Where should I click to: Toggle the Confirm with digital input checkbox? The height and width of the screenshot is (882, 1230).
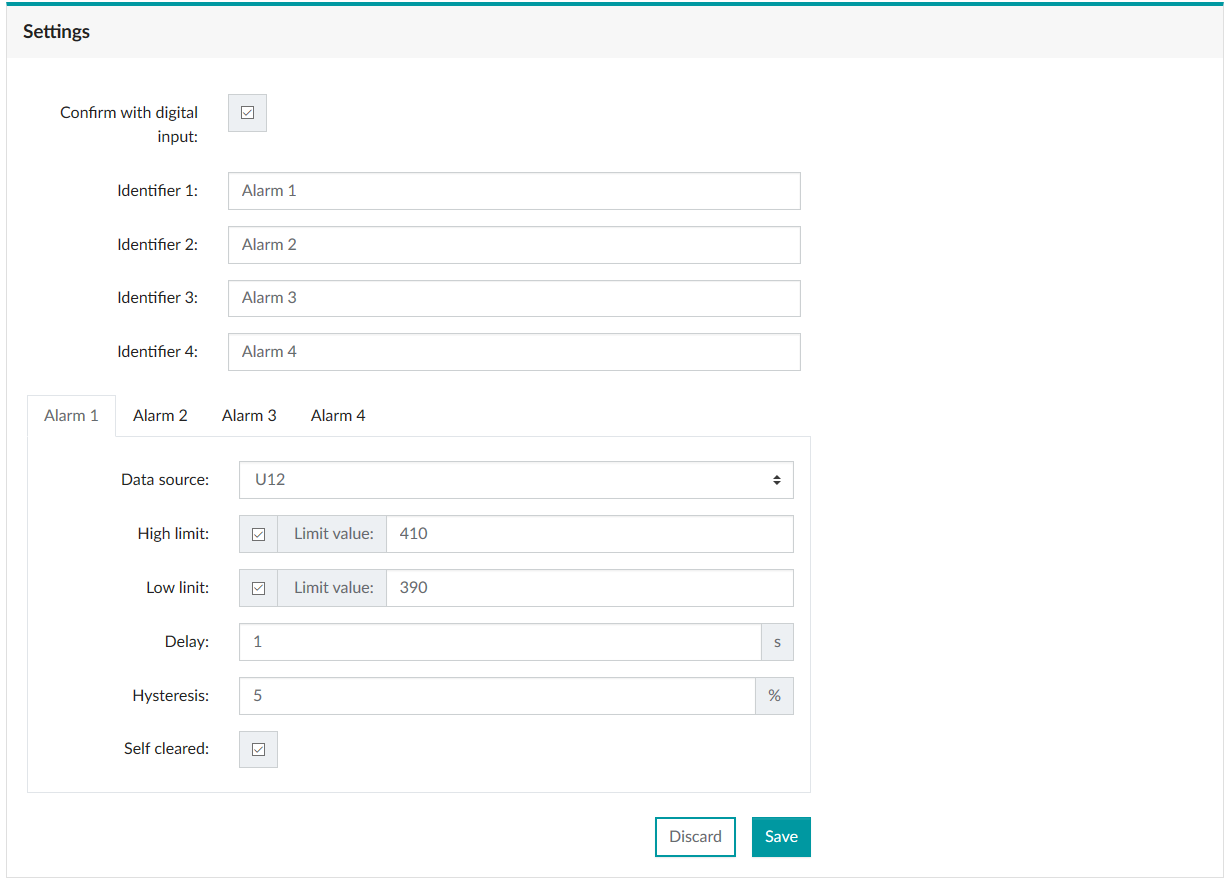[248, 113]
